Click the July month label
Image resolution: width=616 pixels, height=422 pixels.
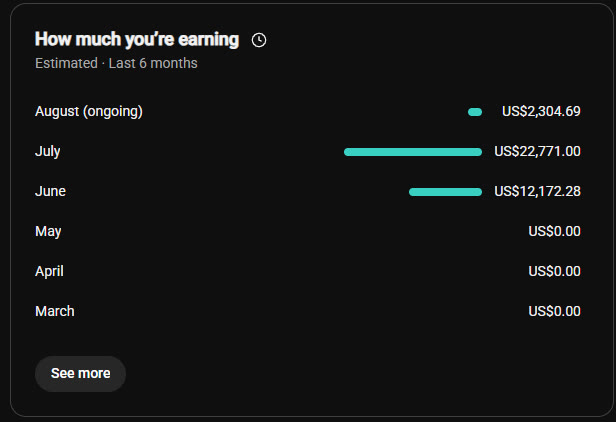48,152
